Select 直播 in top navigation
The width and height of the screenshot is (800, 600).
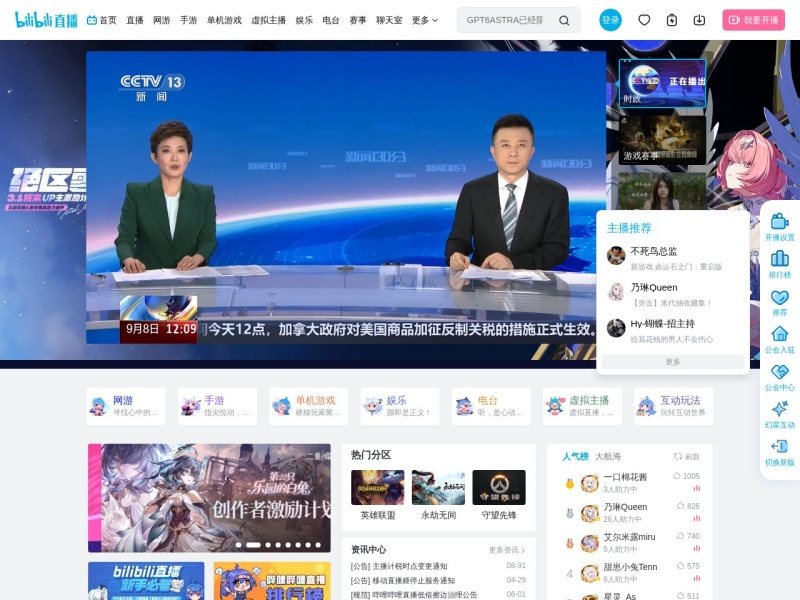coord(135,20)
